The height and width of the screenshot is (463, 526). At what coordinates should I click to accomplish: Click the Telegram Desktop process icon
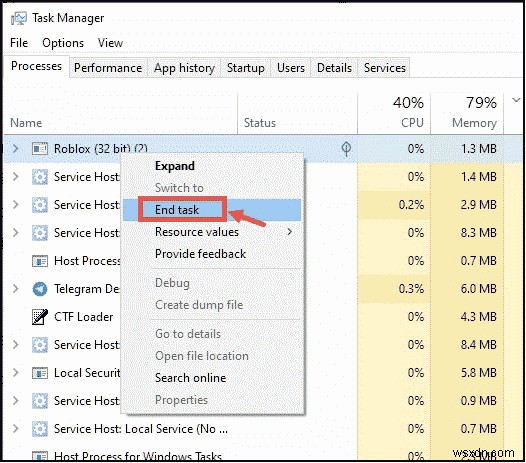[x=40, y=289]
